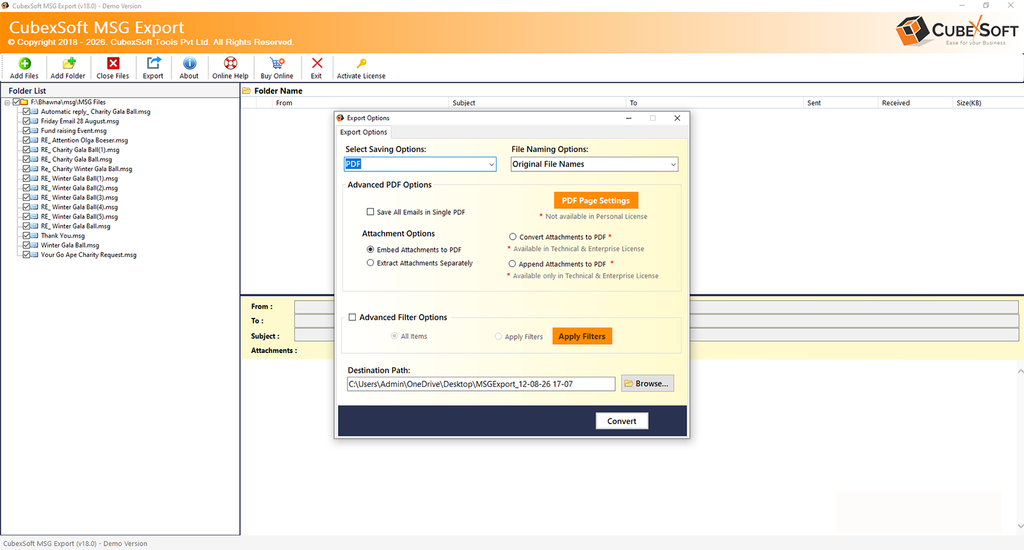Open the About info icon
The width and height of the screenshot is (1024, 550).
(189, 63)
